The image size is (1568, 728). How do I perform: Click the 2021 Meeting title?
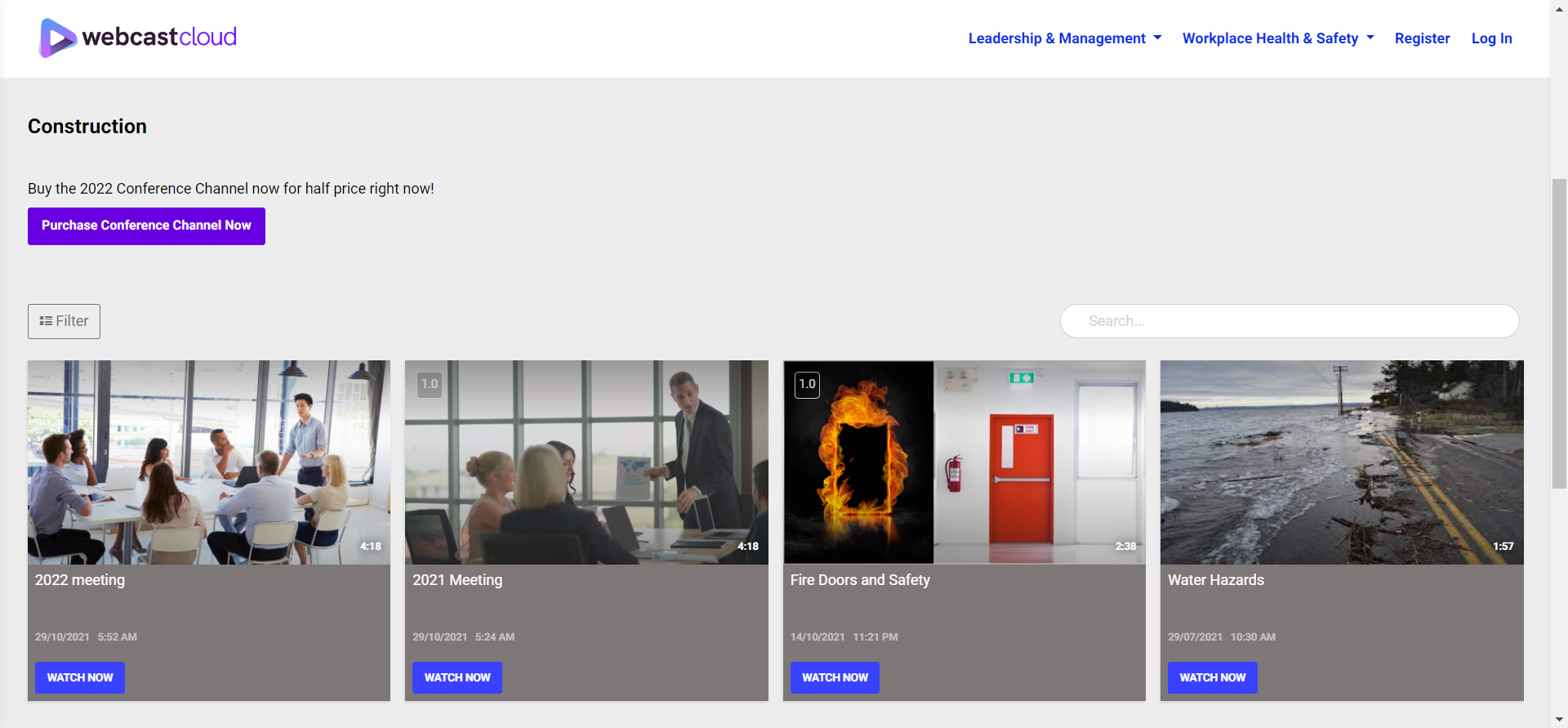tap(457, 580)
